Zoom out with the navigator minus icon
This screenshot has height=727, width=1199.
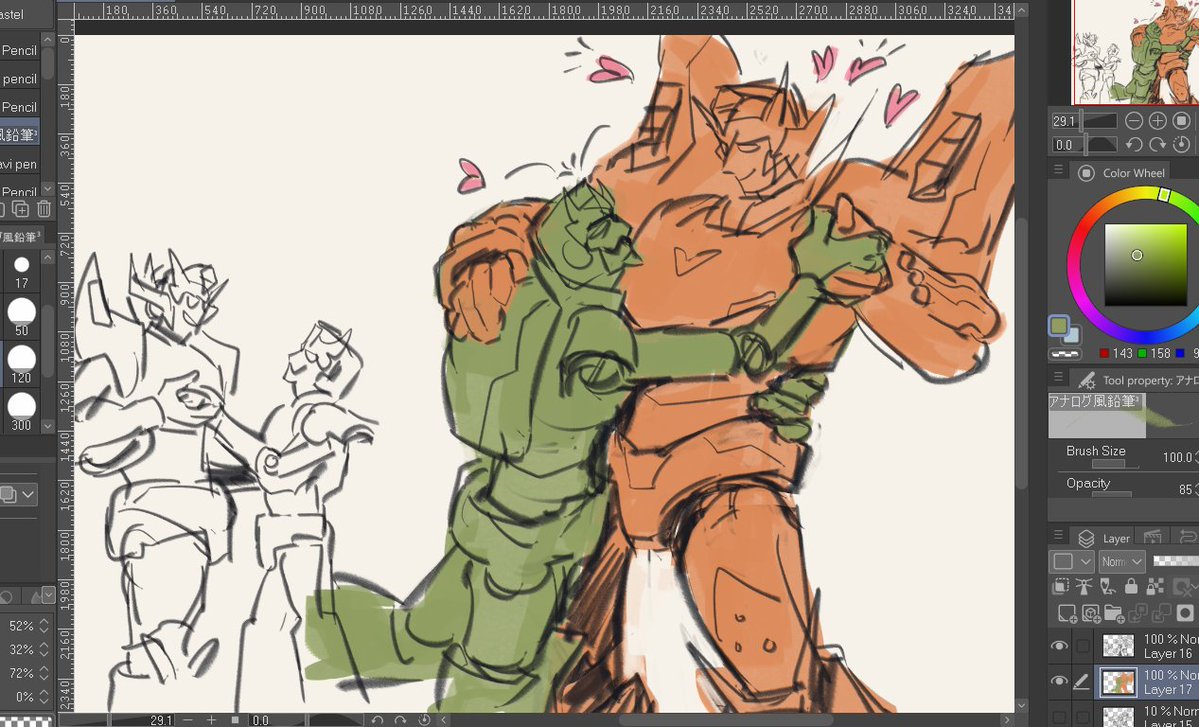click(x=1134, y=121)
